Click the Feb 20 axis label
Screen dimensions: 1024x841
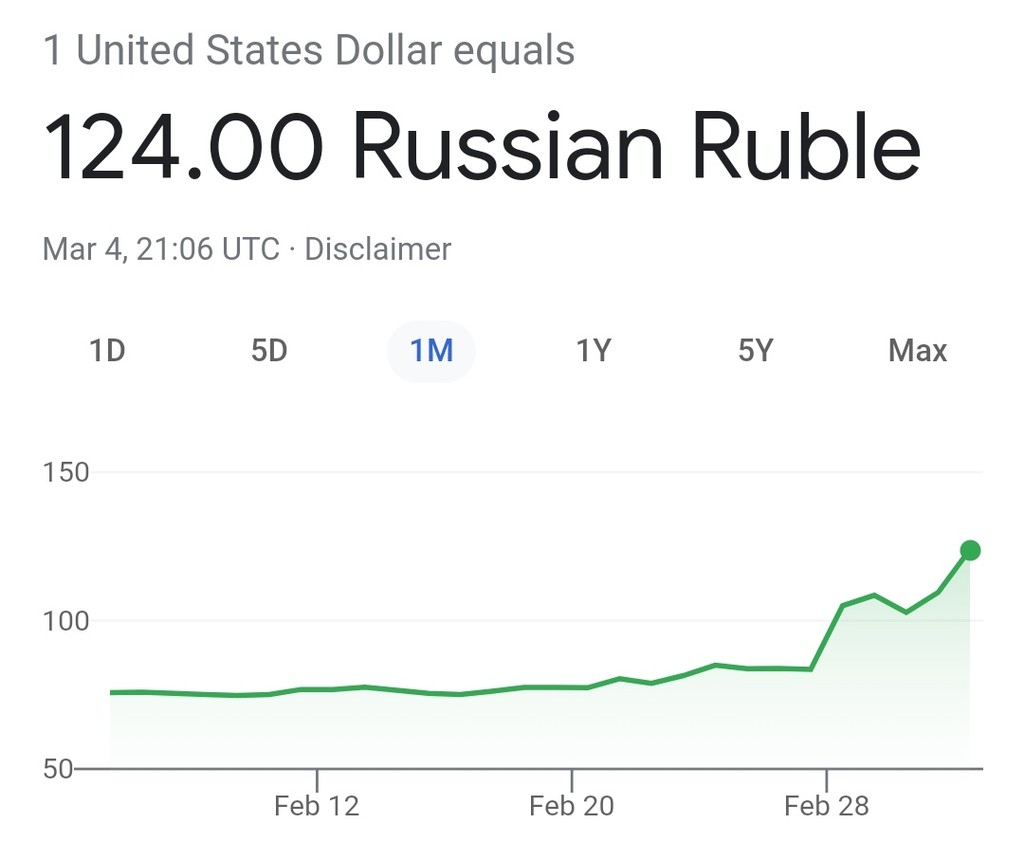pyautogui.click(x=571, y=806)
